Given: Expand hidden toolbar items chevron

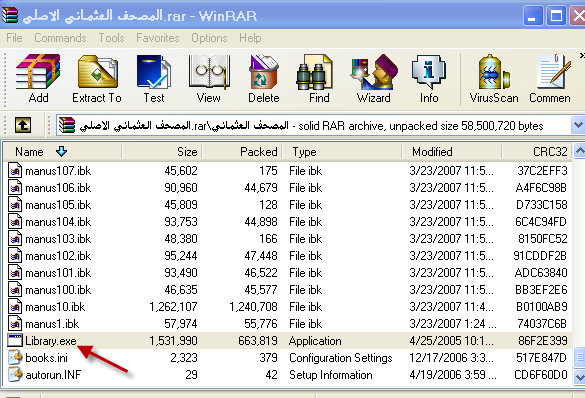Looking at the screenshot, I should 582,56.
